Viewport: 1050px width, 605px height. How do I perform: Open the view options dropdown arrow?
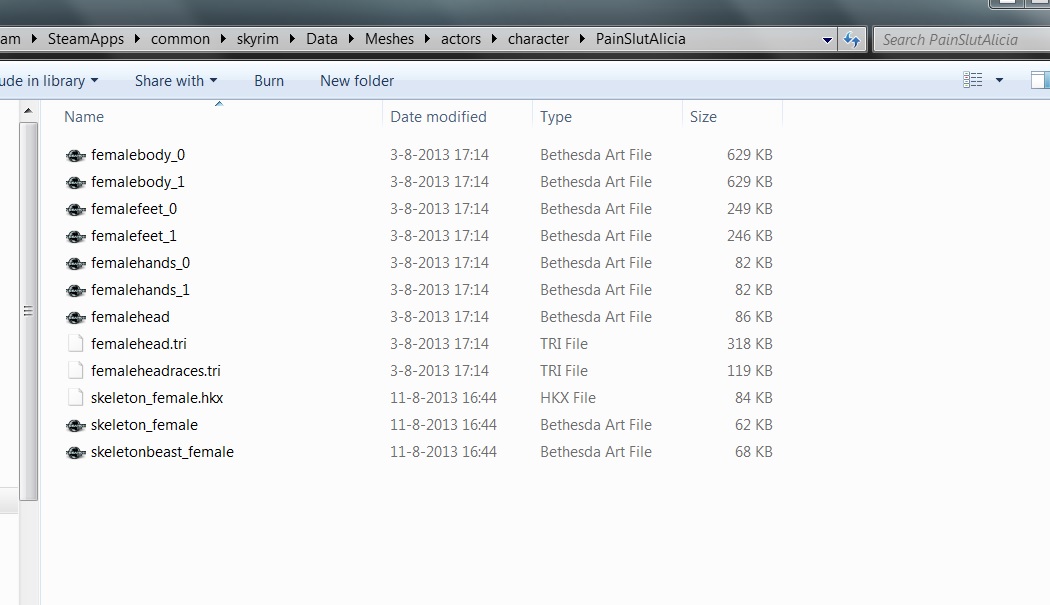(999, 80)
